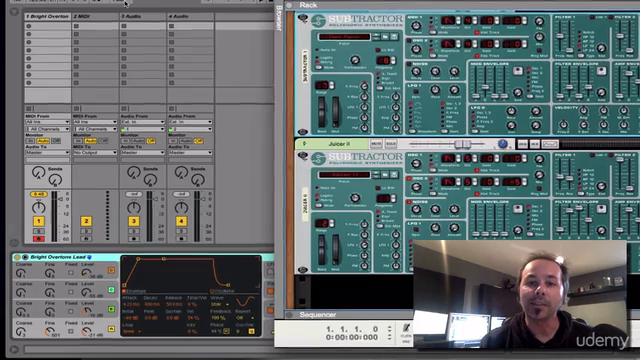Toggle Ring Mod on Subtractor 1

tap(539, 51)
